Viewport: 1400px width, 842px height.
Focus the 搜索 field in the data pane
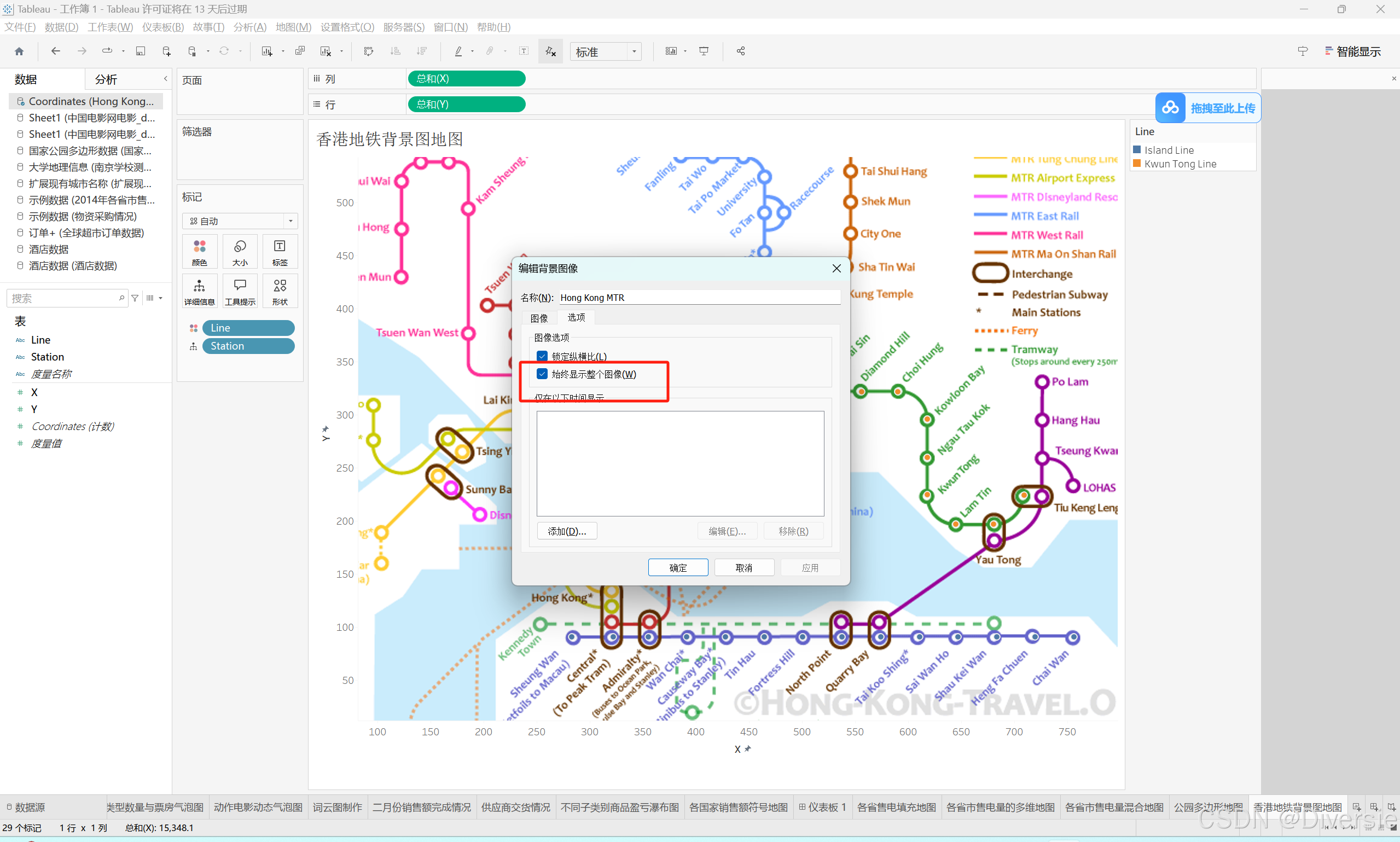point(66,298)
